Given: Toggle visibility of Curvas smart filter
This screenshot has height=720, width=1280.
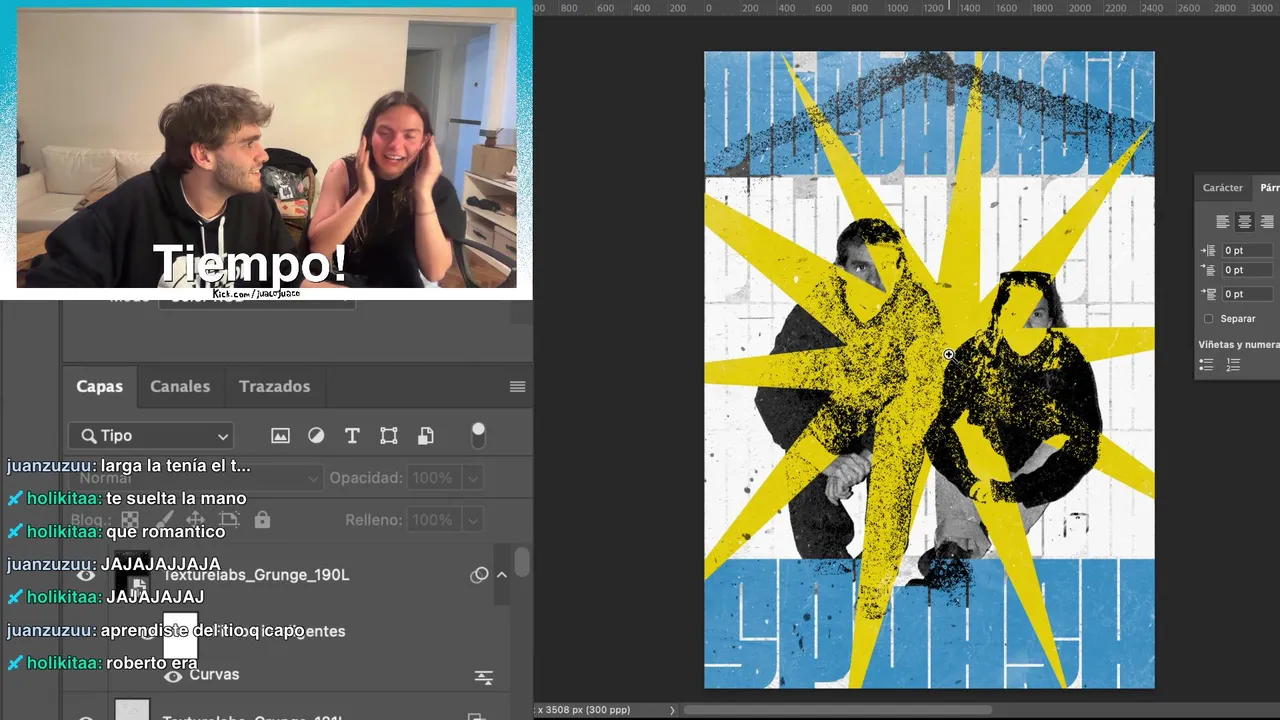Looking at the screenshot, I should click(x=173, y=676).
